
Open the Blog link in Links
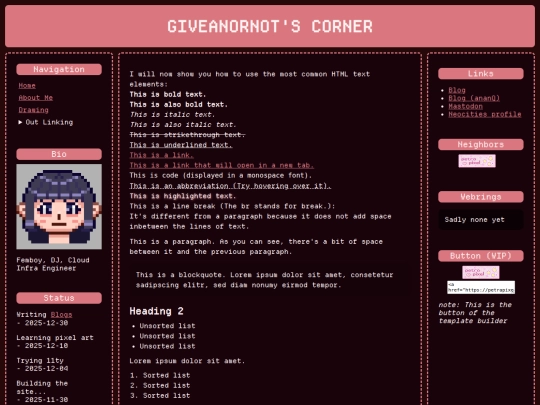(457, 90)
